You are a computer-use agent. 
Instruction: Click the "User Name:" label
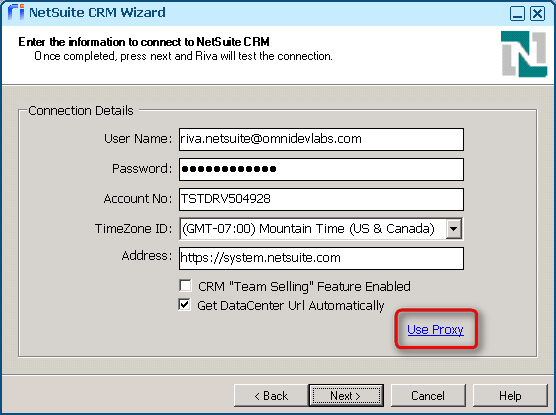pyautogui.click(x=138, y=138)
